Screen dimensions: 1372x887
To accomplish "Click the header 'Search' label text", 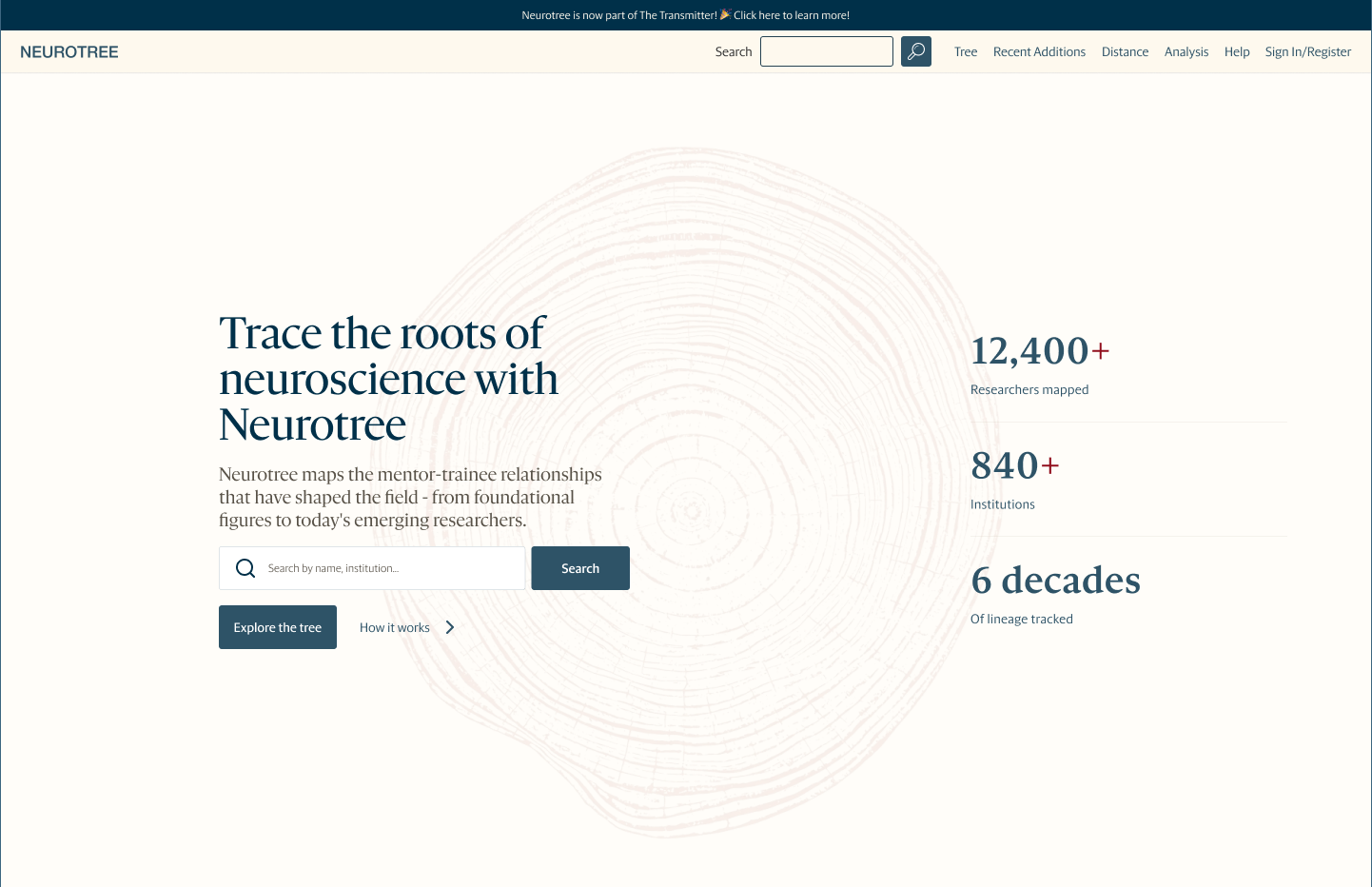I will click(734, 52).
